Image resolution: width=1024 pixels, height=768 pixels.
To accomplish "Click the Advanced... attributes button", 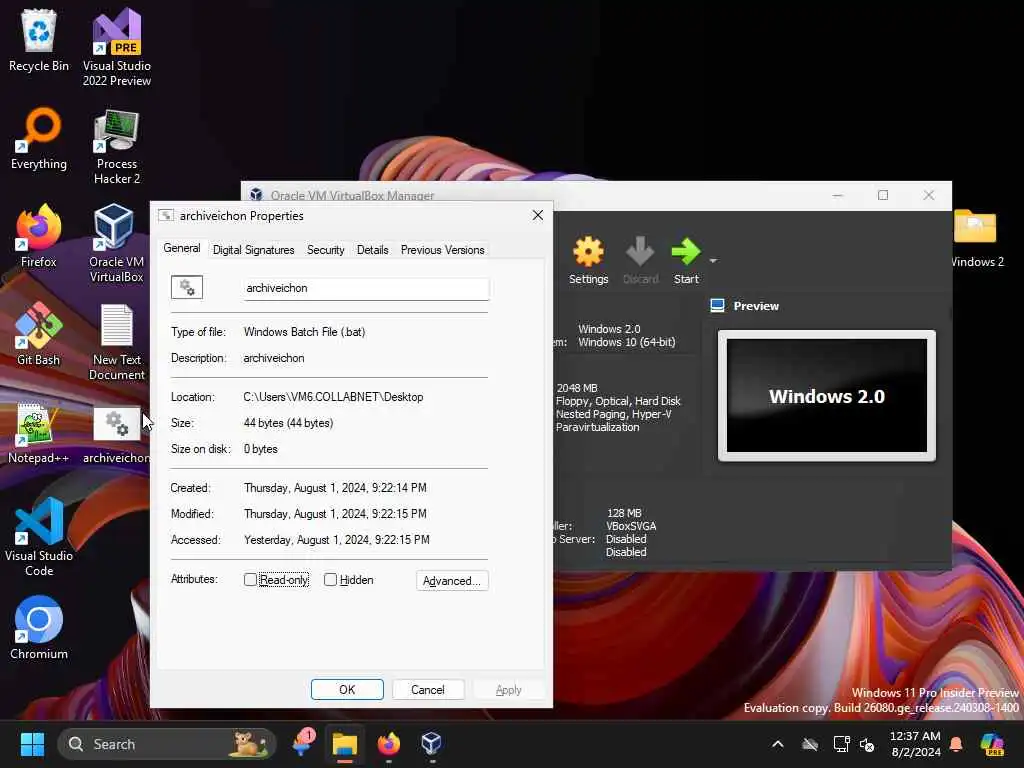I will point(452,581).
